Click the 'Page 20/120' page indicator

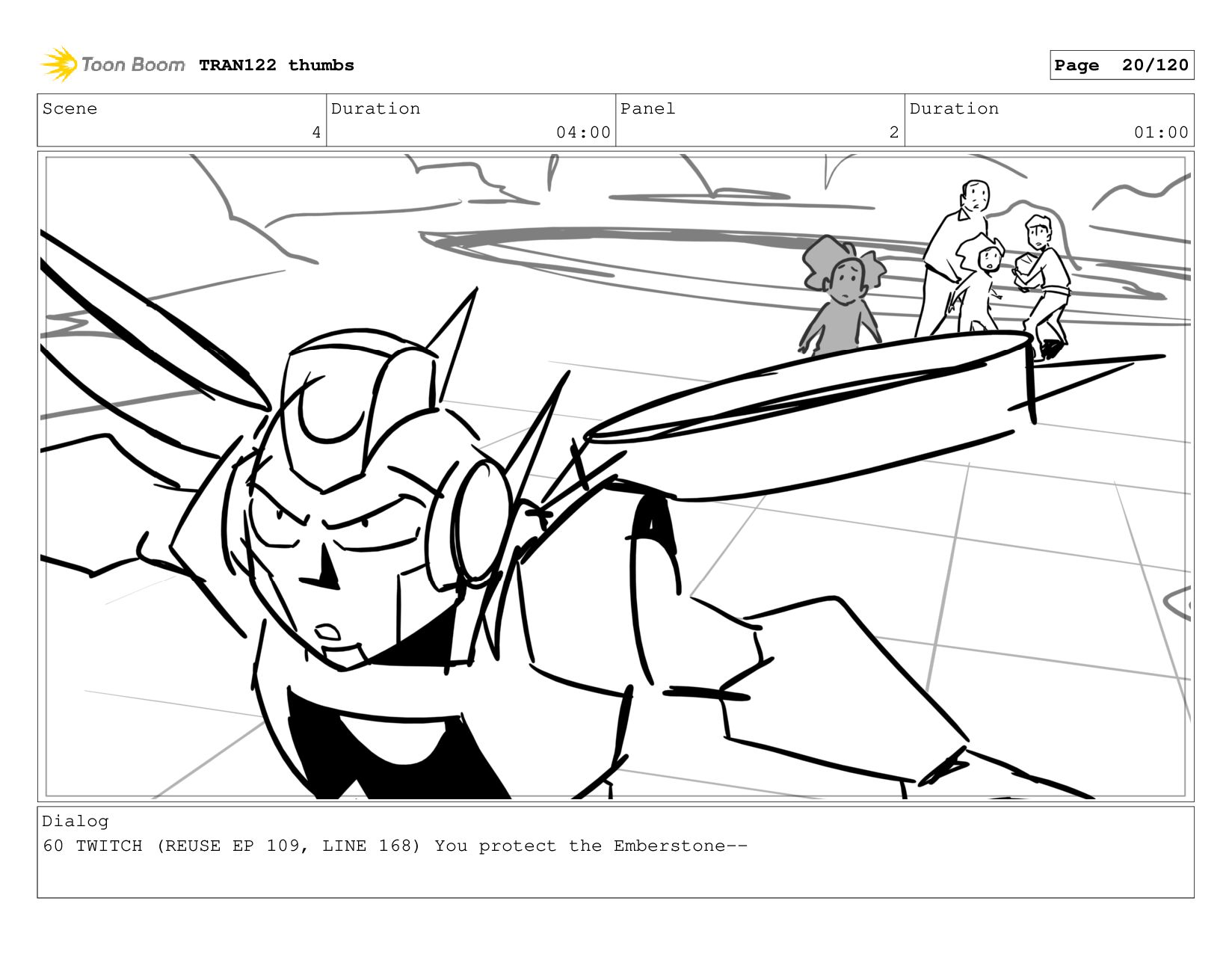[x=1121, y=65]
